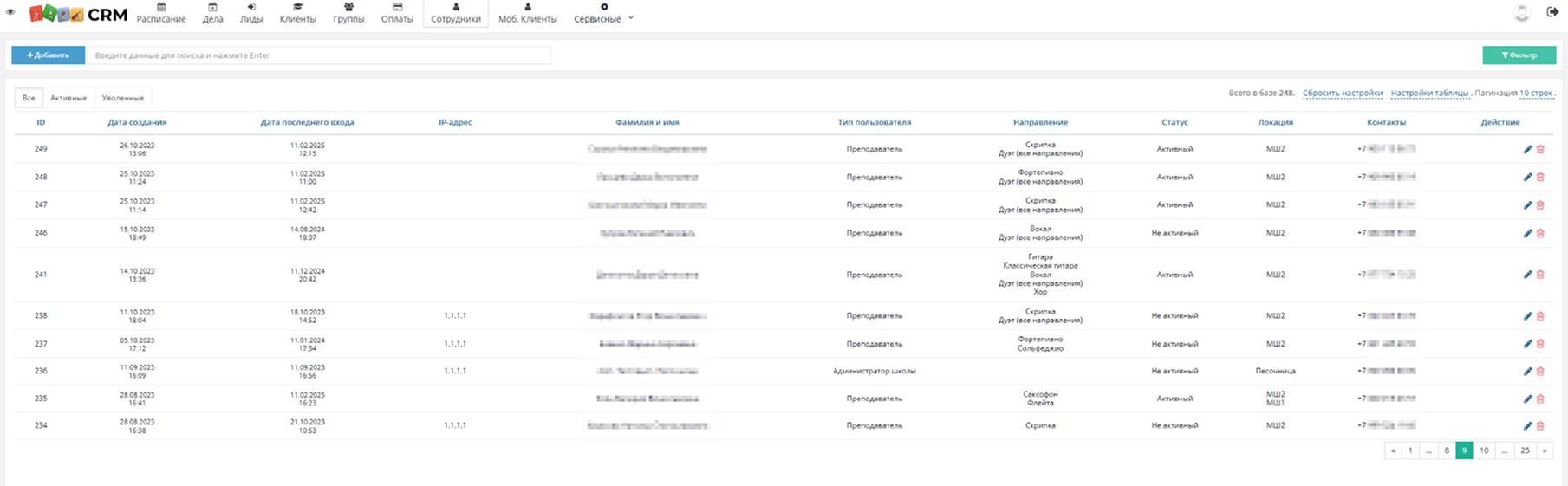
Task: Open the Расписание menu
Action: pos(161,13)
